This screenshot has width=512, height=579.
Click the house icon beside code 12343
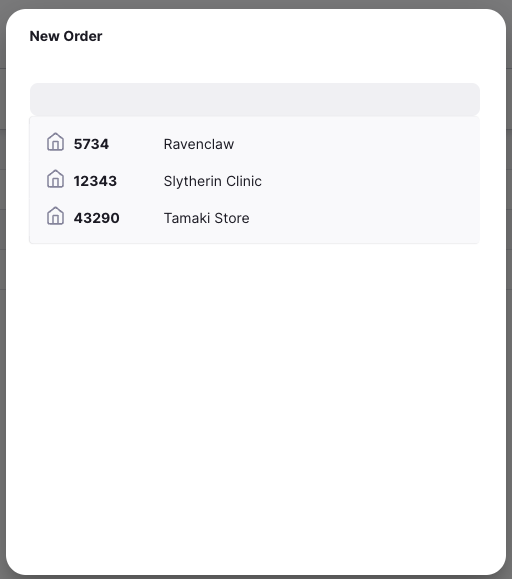[55, 179]
